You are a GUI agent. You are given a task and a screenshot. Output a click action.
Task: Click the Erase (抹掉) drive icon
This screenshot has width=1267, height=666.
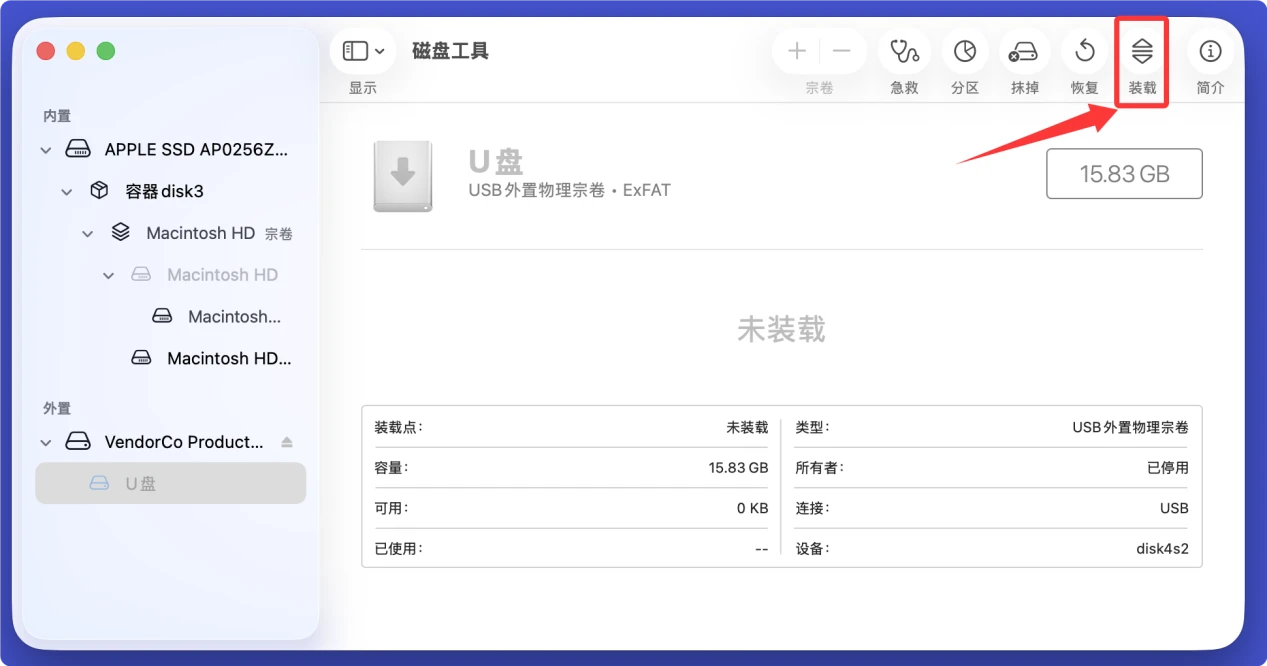(1024, 51)
